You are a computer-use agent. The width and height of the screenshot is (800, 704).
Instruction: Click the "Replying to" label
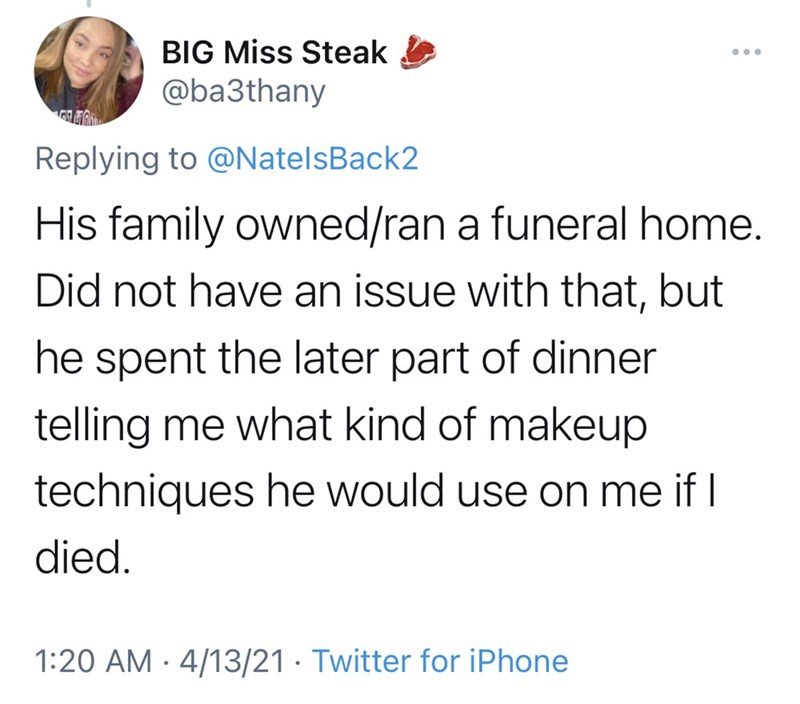click(116, 160)
